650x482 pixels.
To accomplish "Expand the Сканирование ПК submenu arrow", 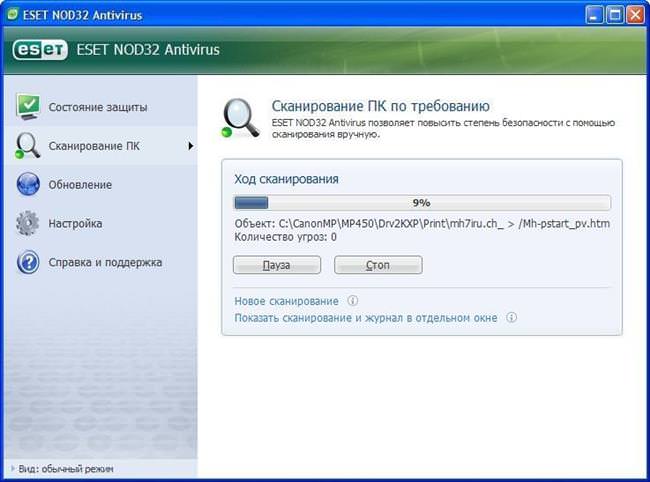I will point(190,146).
